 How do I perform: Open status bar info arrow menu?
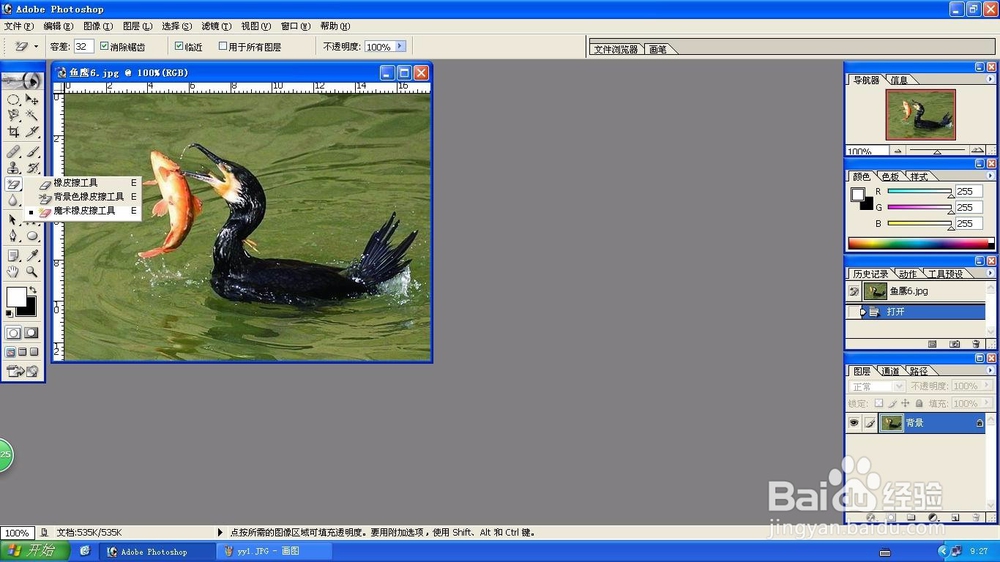click(220, 532)
